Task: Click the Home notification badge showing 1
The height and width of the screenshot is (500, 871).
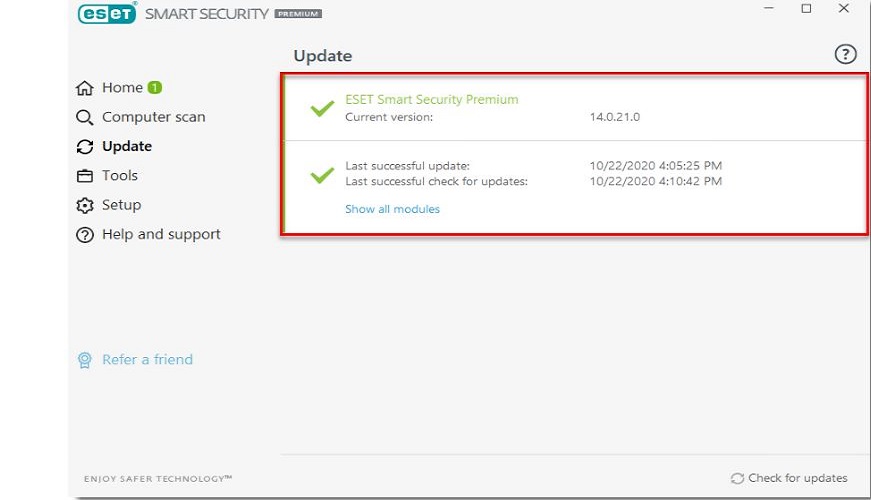Action: tap(155, 87)
